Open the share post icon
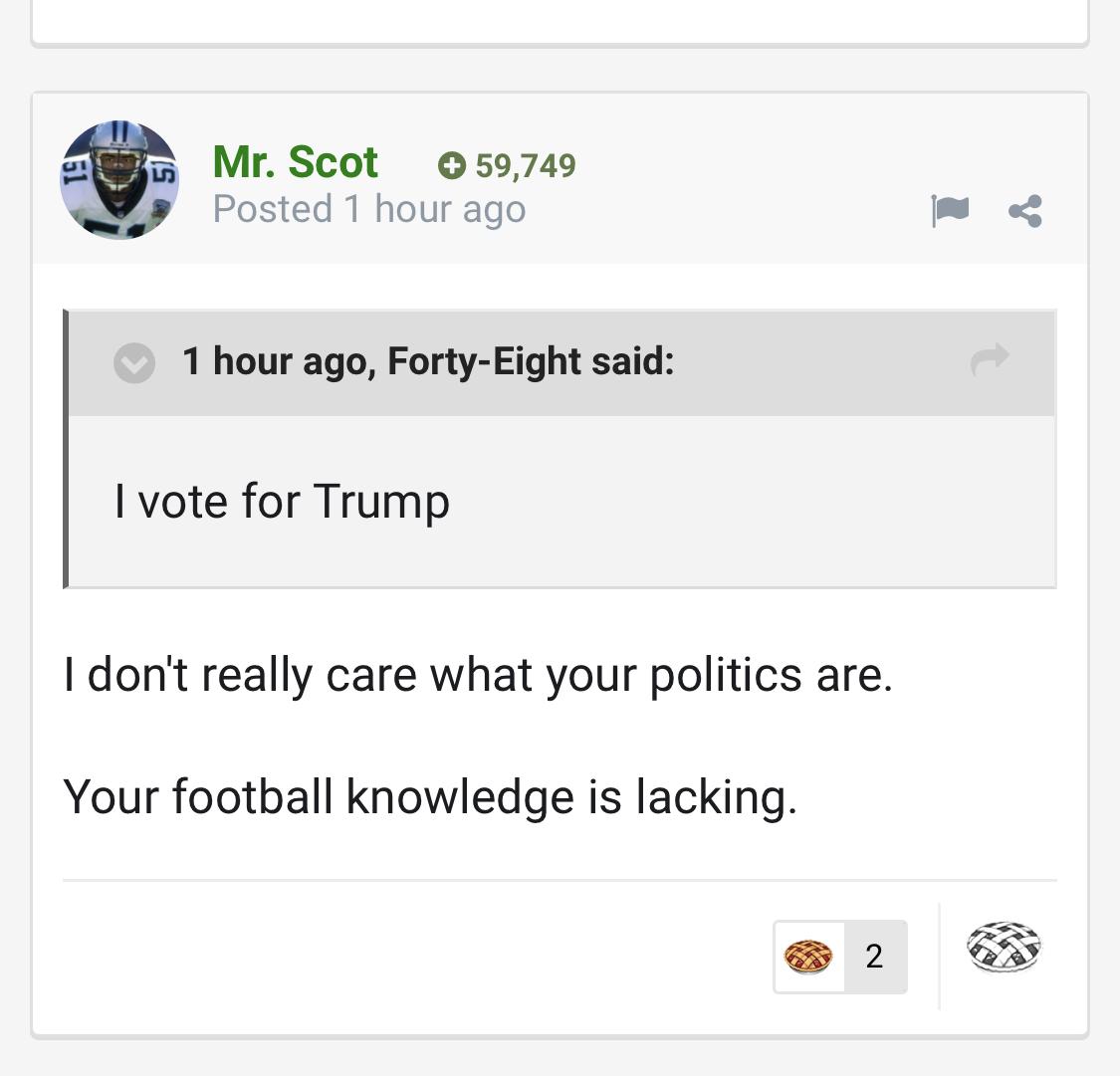1120x1076 pixels. [1025, 211]
